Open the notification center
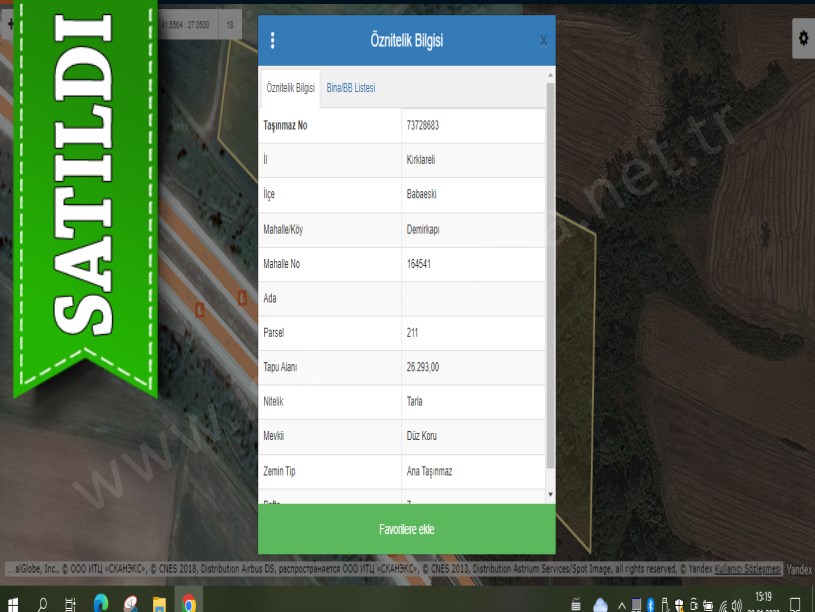Image resolution: width=815 pixels, height=612 pixels. (x=796, y=605)
